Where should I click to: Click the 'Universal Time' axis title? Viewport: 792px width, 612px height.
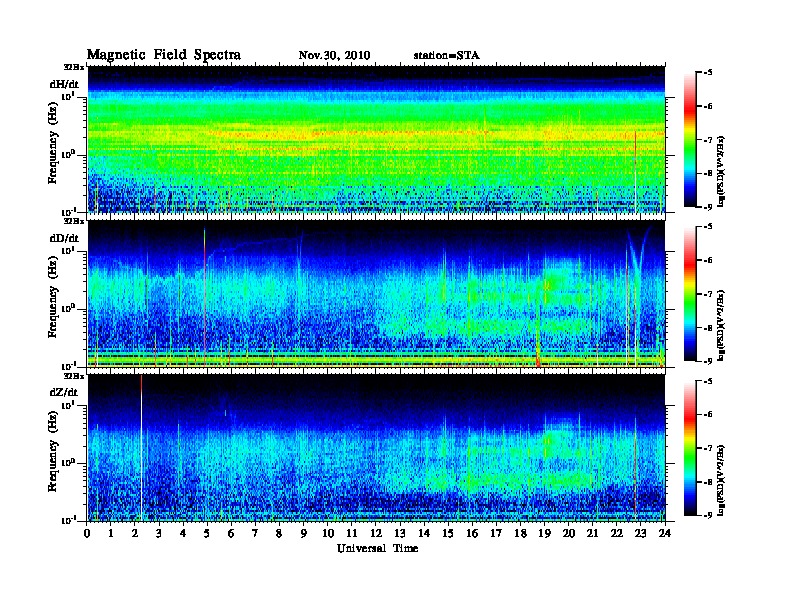378,548
